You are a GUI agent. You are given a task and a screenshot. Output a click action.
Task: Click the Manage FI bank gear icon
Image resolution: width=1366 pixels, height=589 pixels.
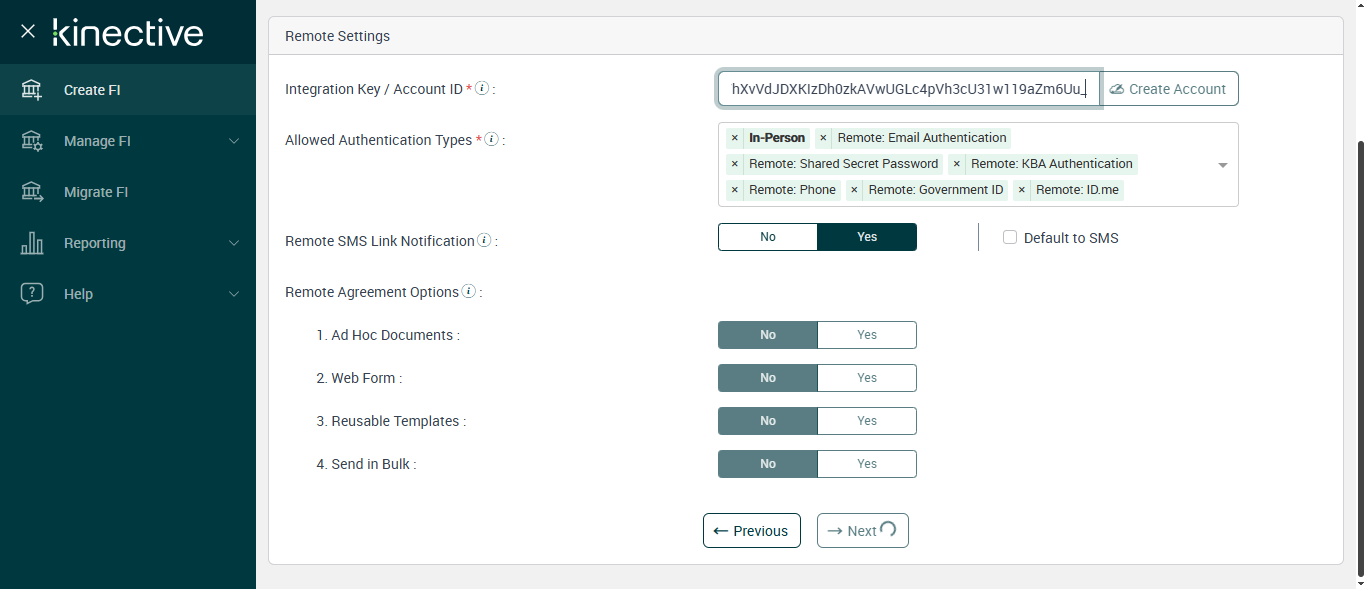[32, 141]
